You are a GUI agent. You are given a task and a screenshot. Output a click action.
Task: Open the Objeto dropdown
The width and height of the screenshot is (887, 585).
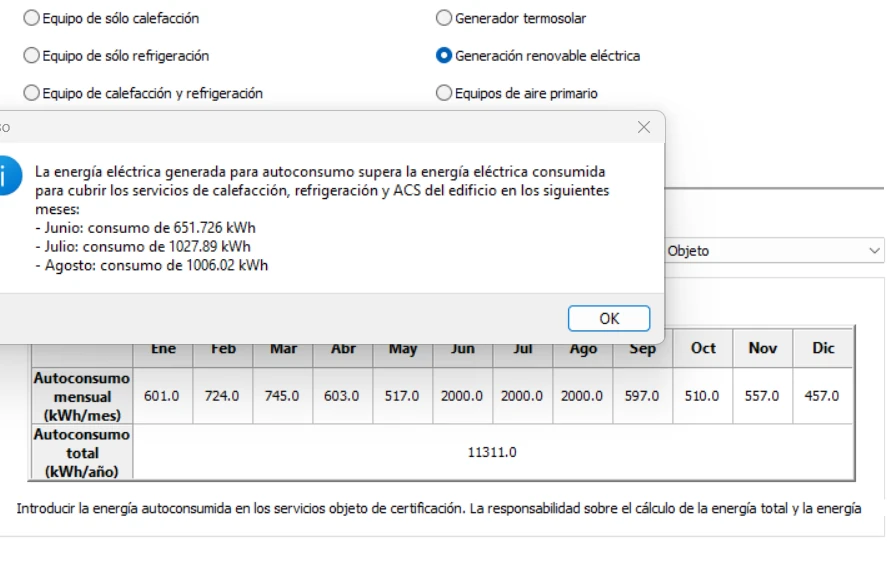(x=774, y=251)
